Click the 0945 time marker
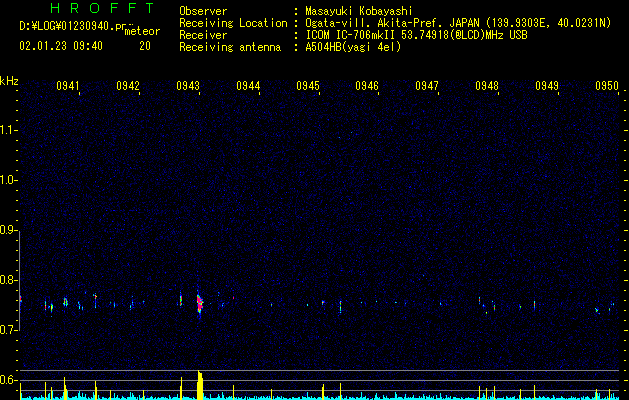 [308, 86]
